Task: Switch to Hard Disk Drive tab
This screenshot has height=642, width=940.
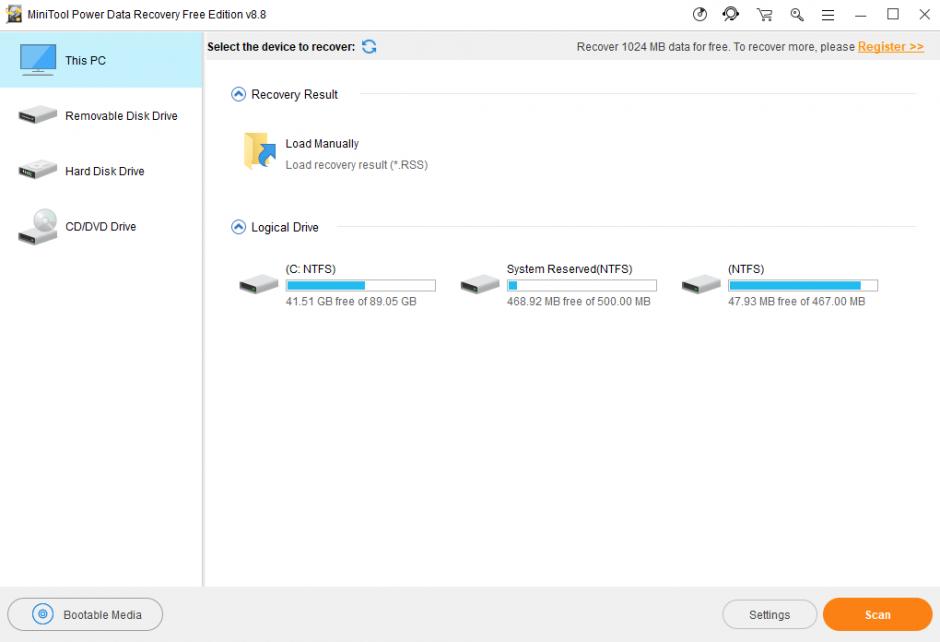Action: pyautogui.click(x=101, y=171)
